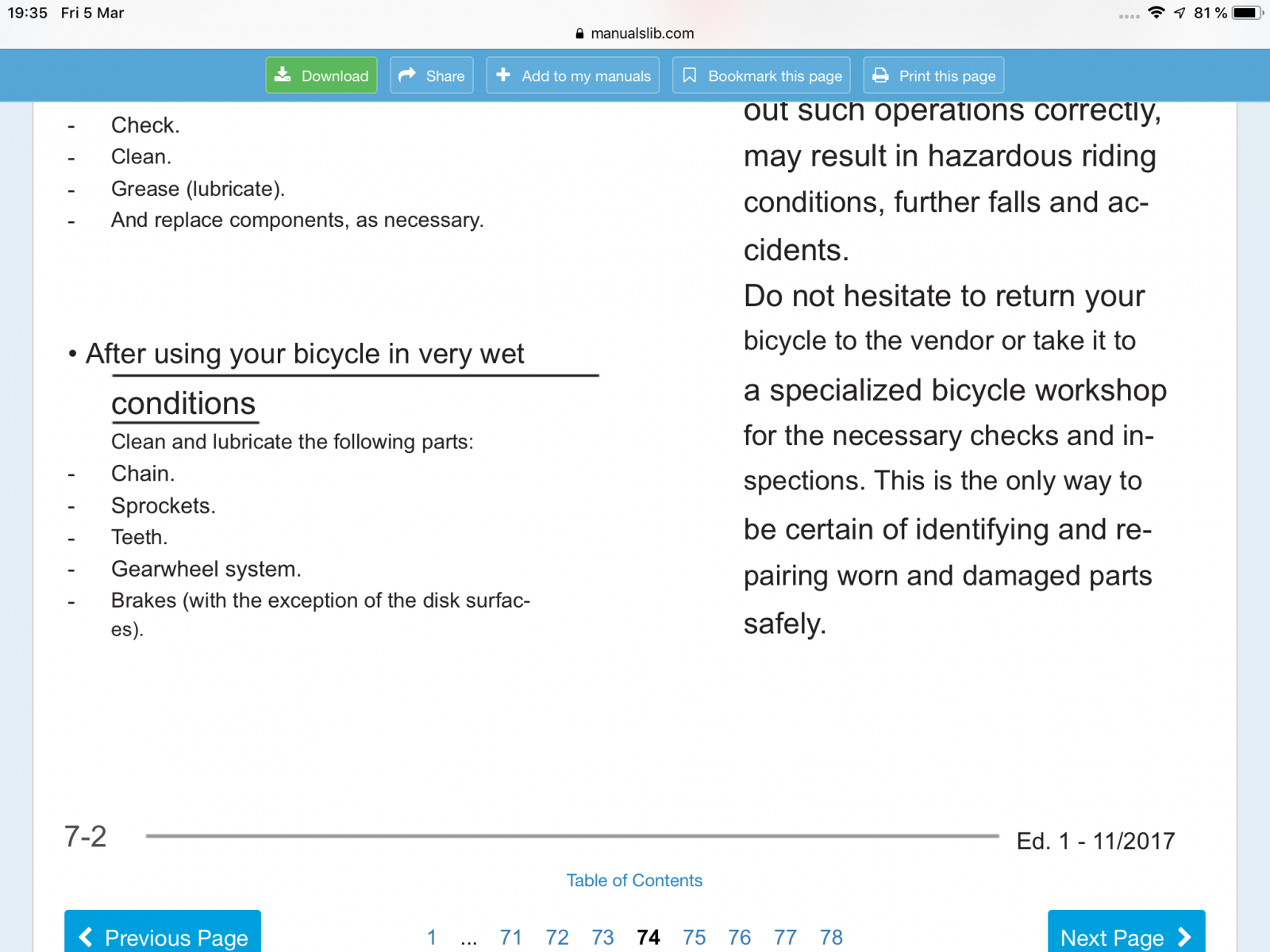This screenshot has width=1270, height=952.
Task: Click the heading "After using your bicycle in very wet"
Action: tap(305, 354)
